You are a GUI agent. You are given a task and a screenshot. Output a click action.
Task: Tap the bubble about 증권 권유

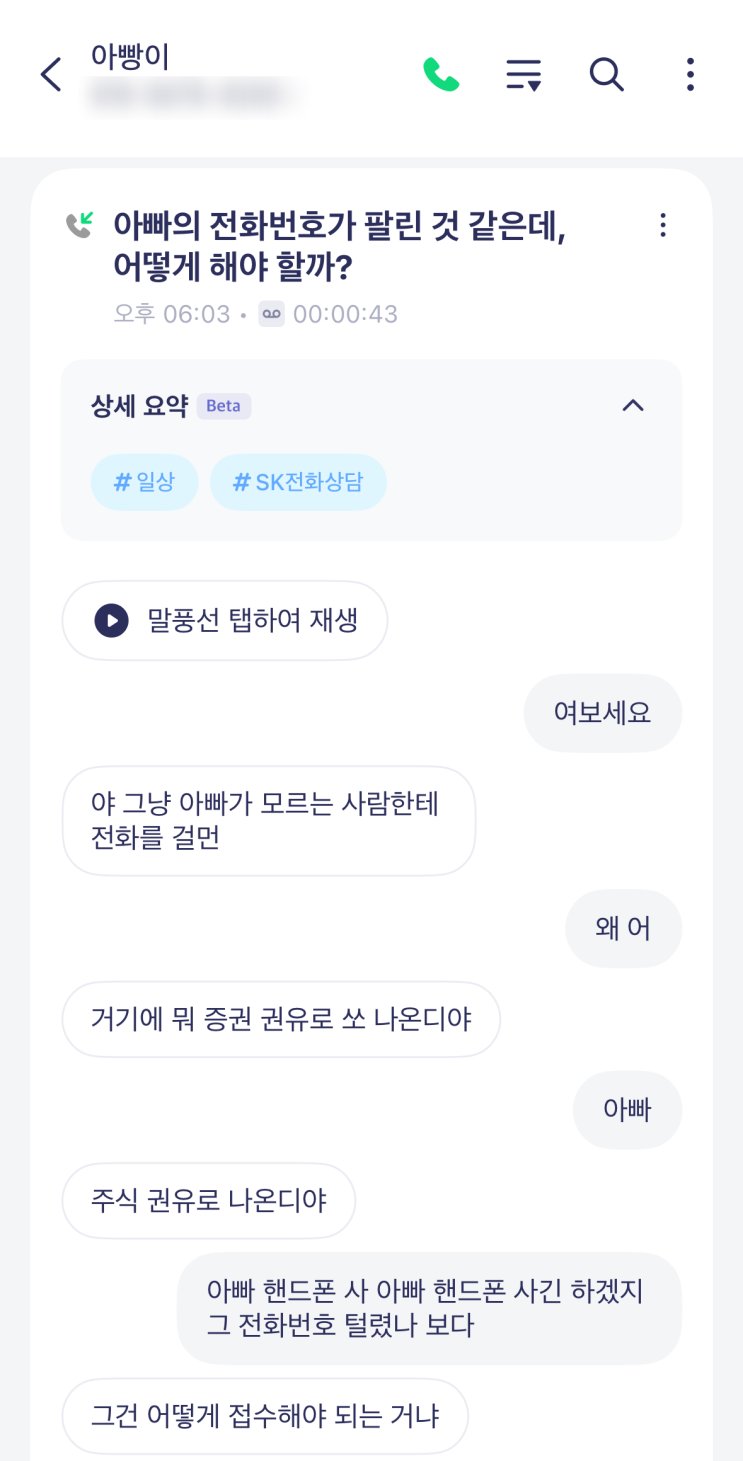[x=281, y=1019]
